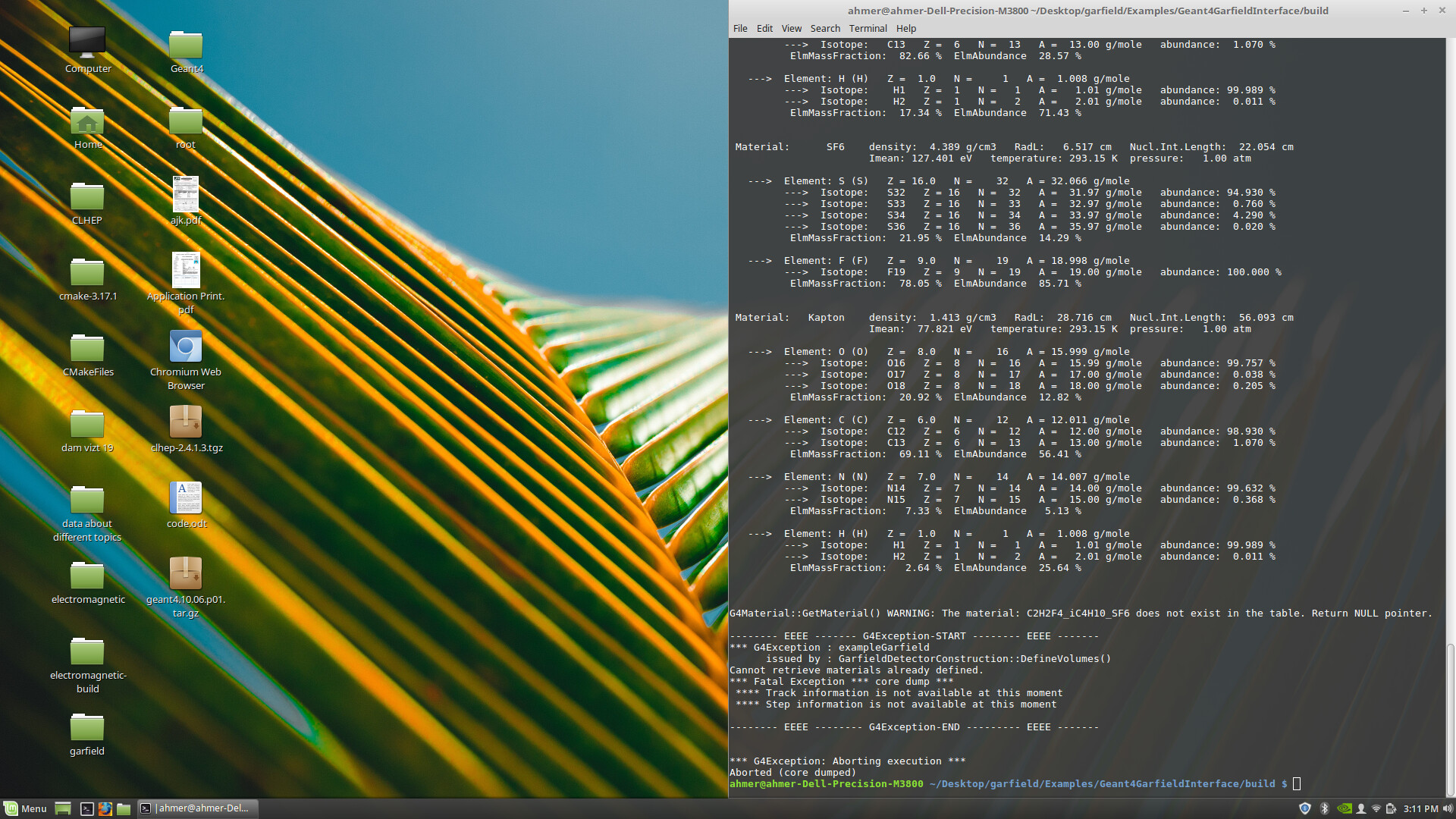Image resolution: width=1456 pixels, height=819 pixels.
Task: Select the dam vizt 19 folder
Action: tap(87, 429)
